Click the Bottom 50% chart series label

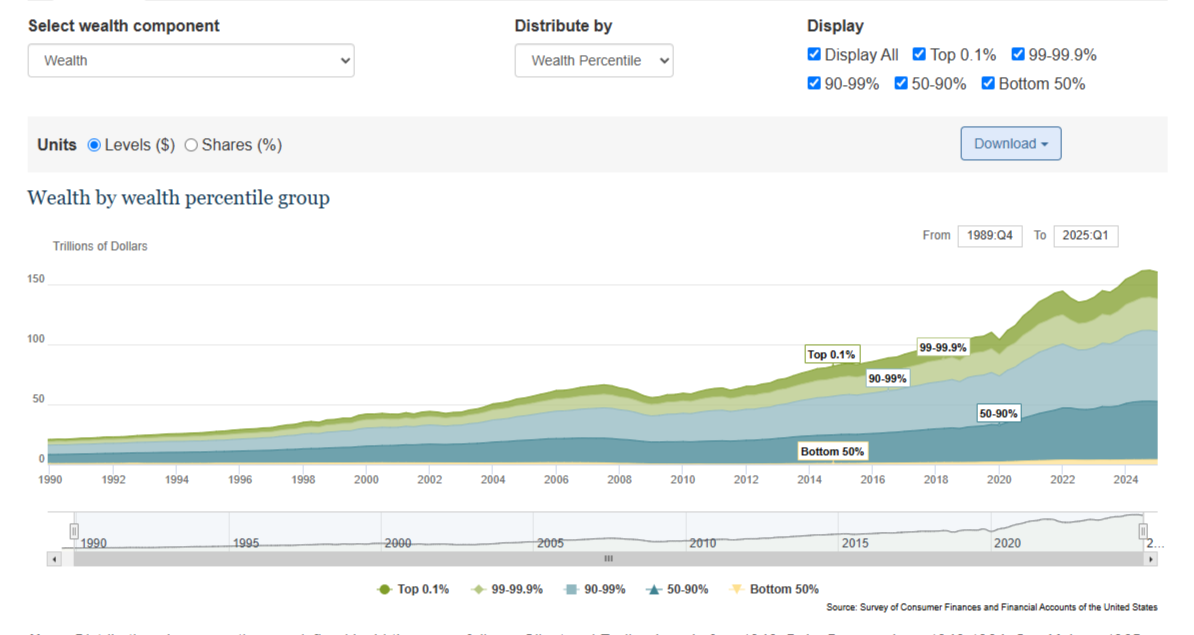pyautogui.click(x=832, y=452)
